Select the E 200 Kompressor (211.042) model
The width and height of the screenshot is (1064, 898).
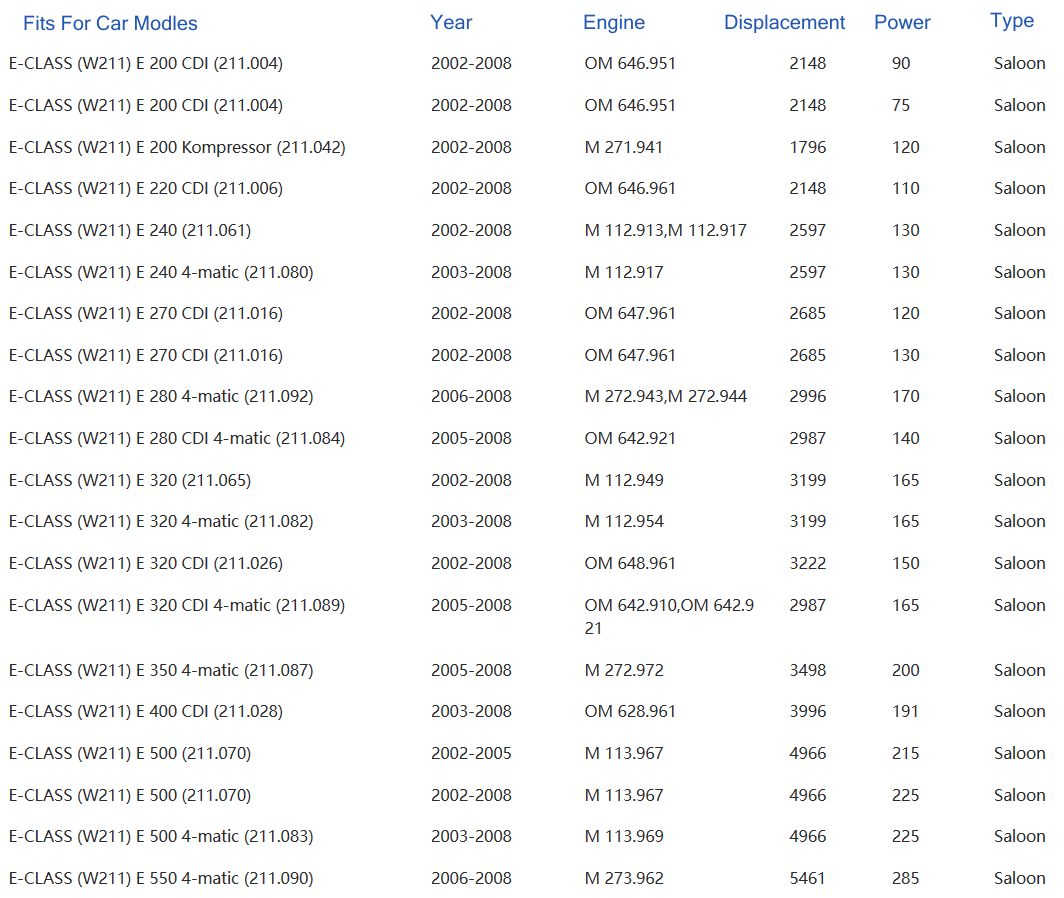point(177,147)
